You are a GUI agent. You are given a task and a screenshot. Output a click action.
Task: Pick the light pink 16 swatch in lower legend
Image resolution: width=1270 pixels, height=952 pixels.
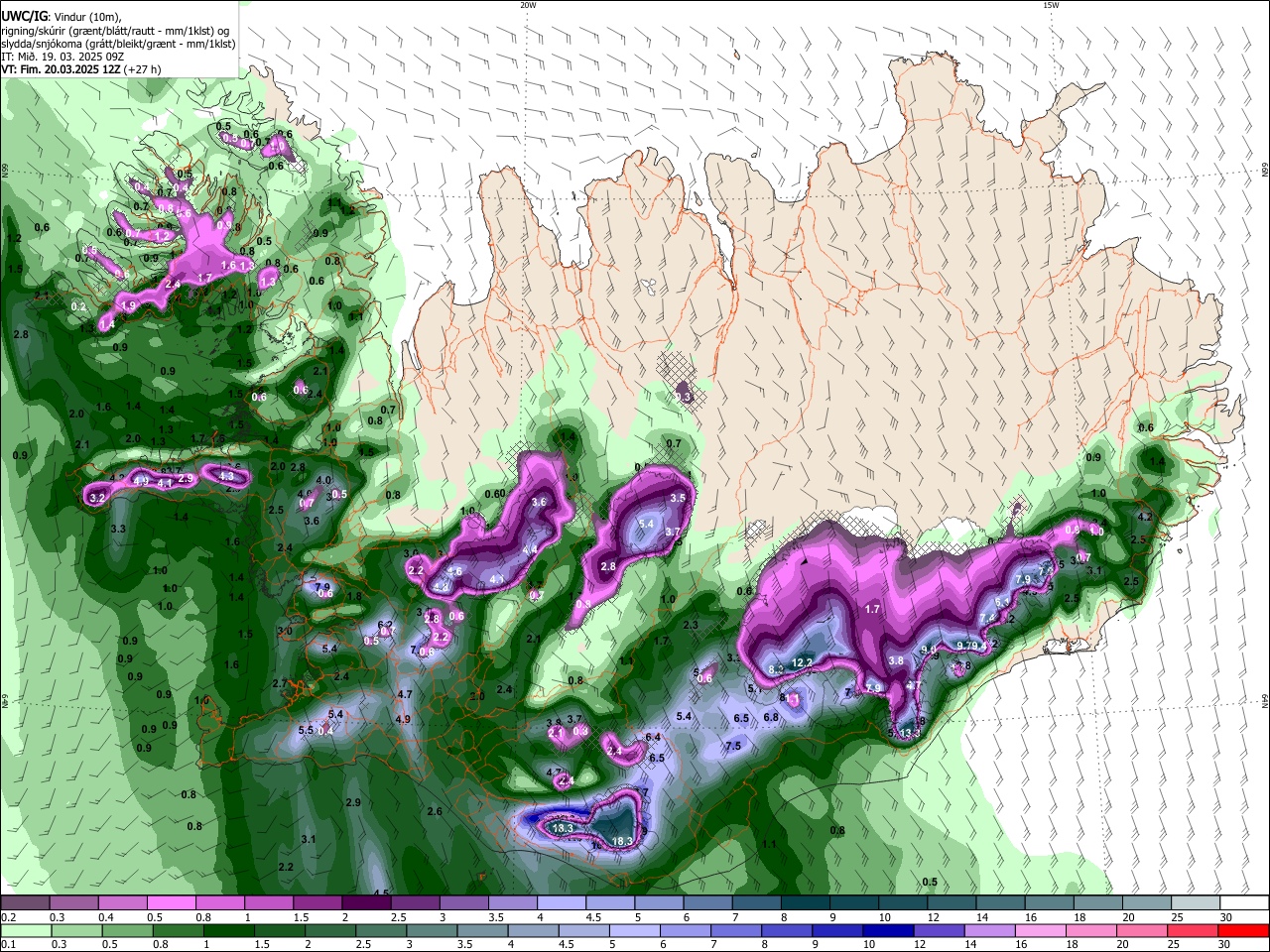[1040, 931]
